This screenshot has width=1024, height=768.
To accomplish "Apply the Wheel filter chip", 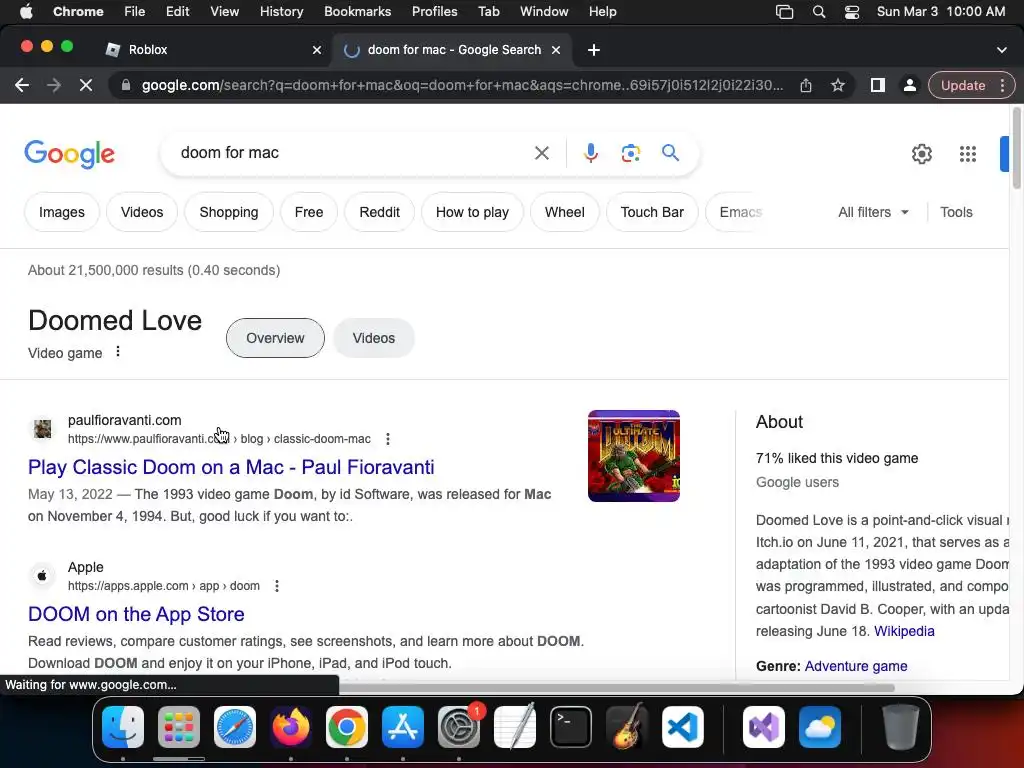I will point(564,212).
